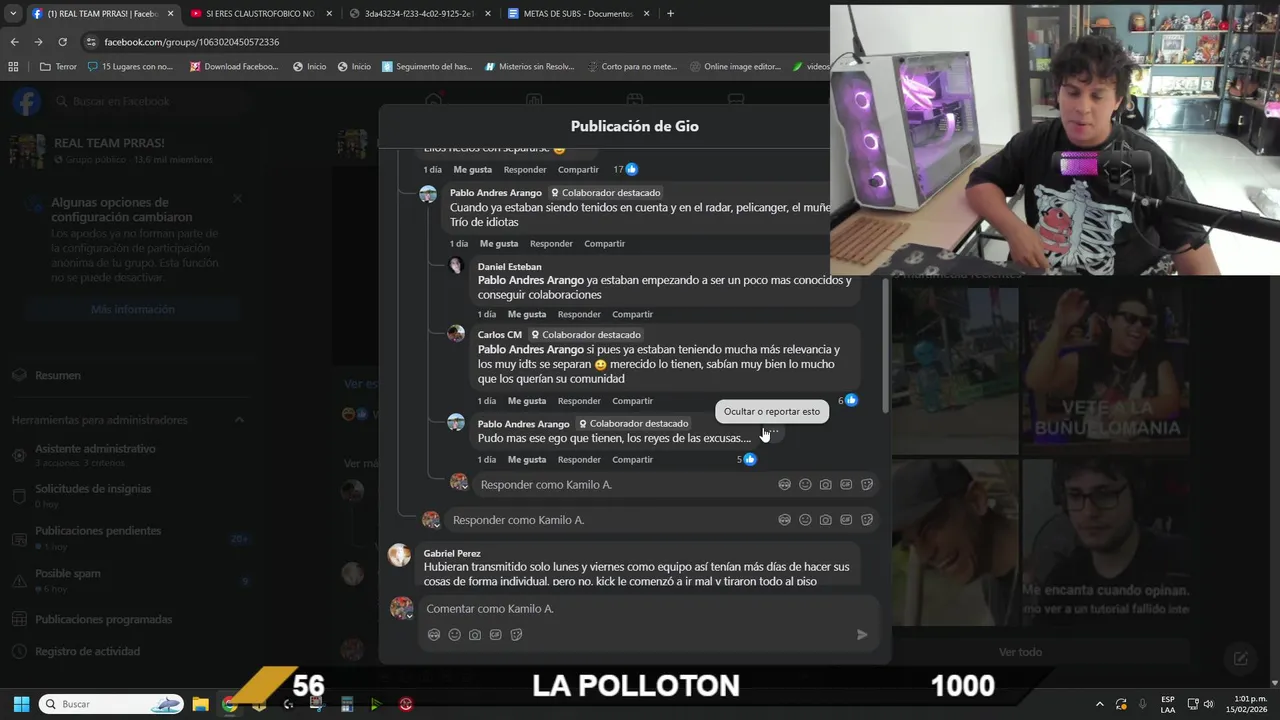Switch to METAS DE SUBS document tab

[579, 14]
